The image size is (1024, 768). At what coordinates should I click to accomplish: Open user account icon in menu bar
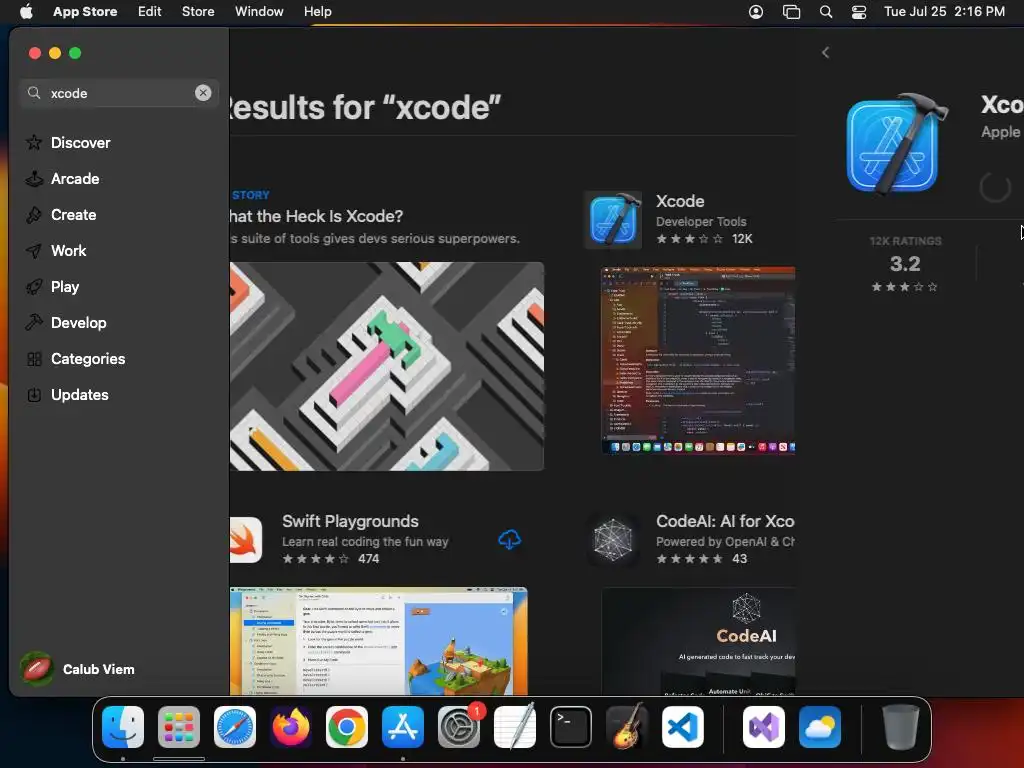(x=756, y=12)
